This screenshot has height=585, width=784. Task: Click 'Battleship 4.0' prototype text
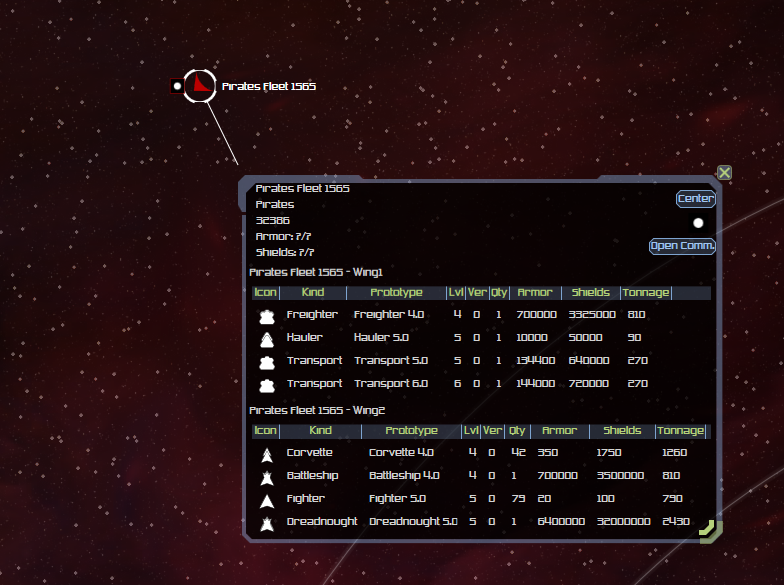coord(404,476)
